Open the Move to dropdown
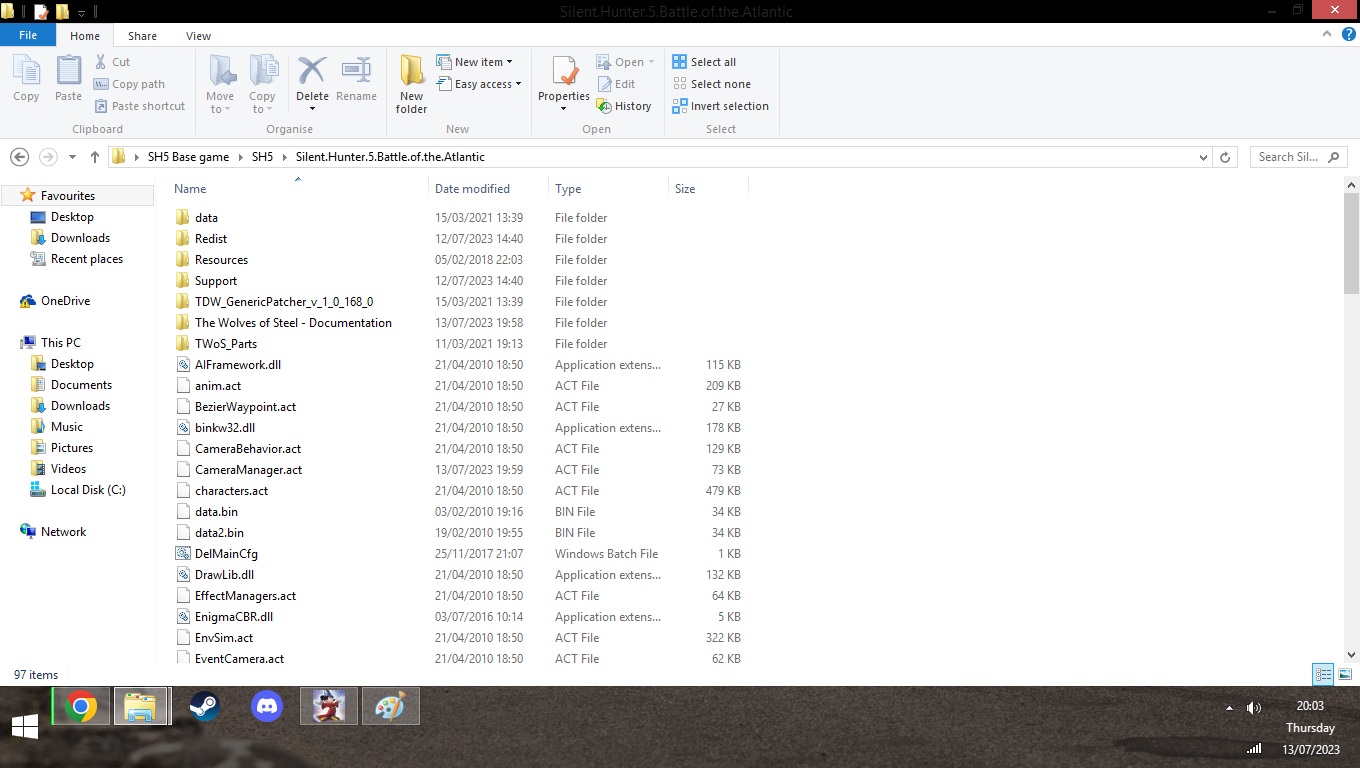The height and width of the screenshot is (768, 1360). [x=220, y=85]
